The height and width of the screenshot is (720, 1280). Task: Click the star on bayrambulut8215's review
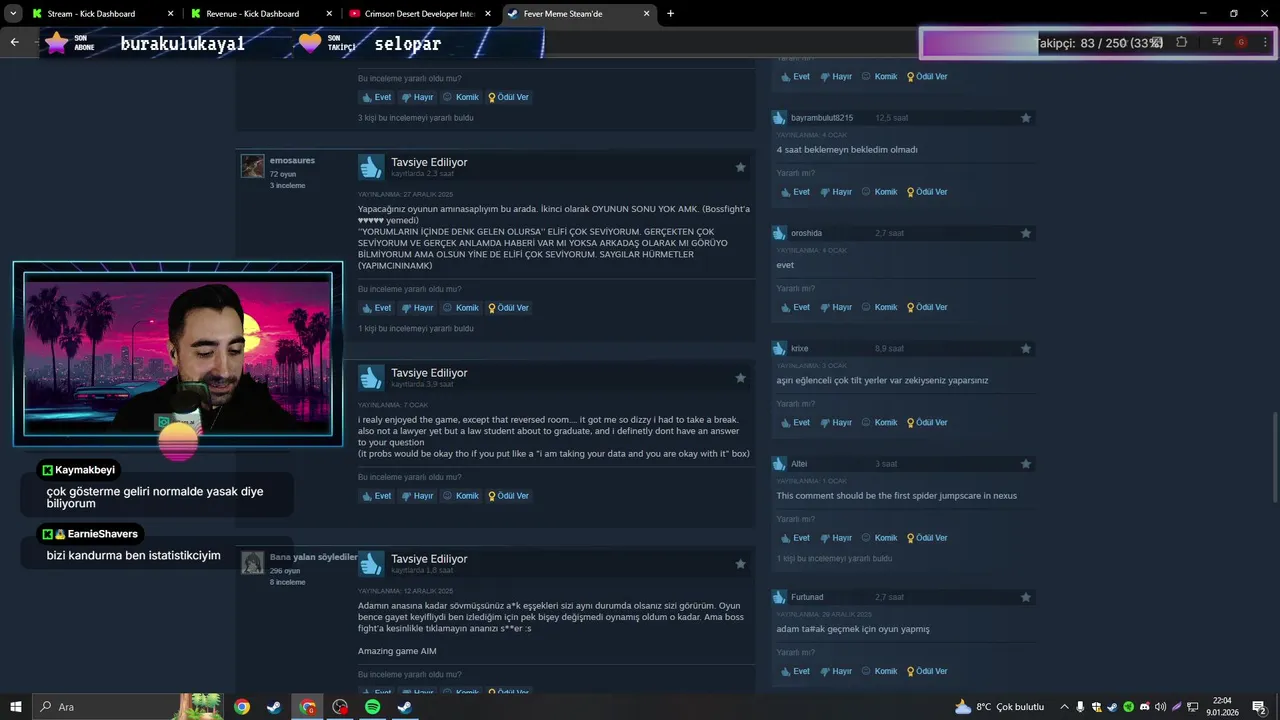coord(1026,118)
